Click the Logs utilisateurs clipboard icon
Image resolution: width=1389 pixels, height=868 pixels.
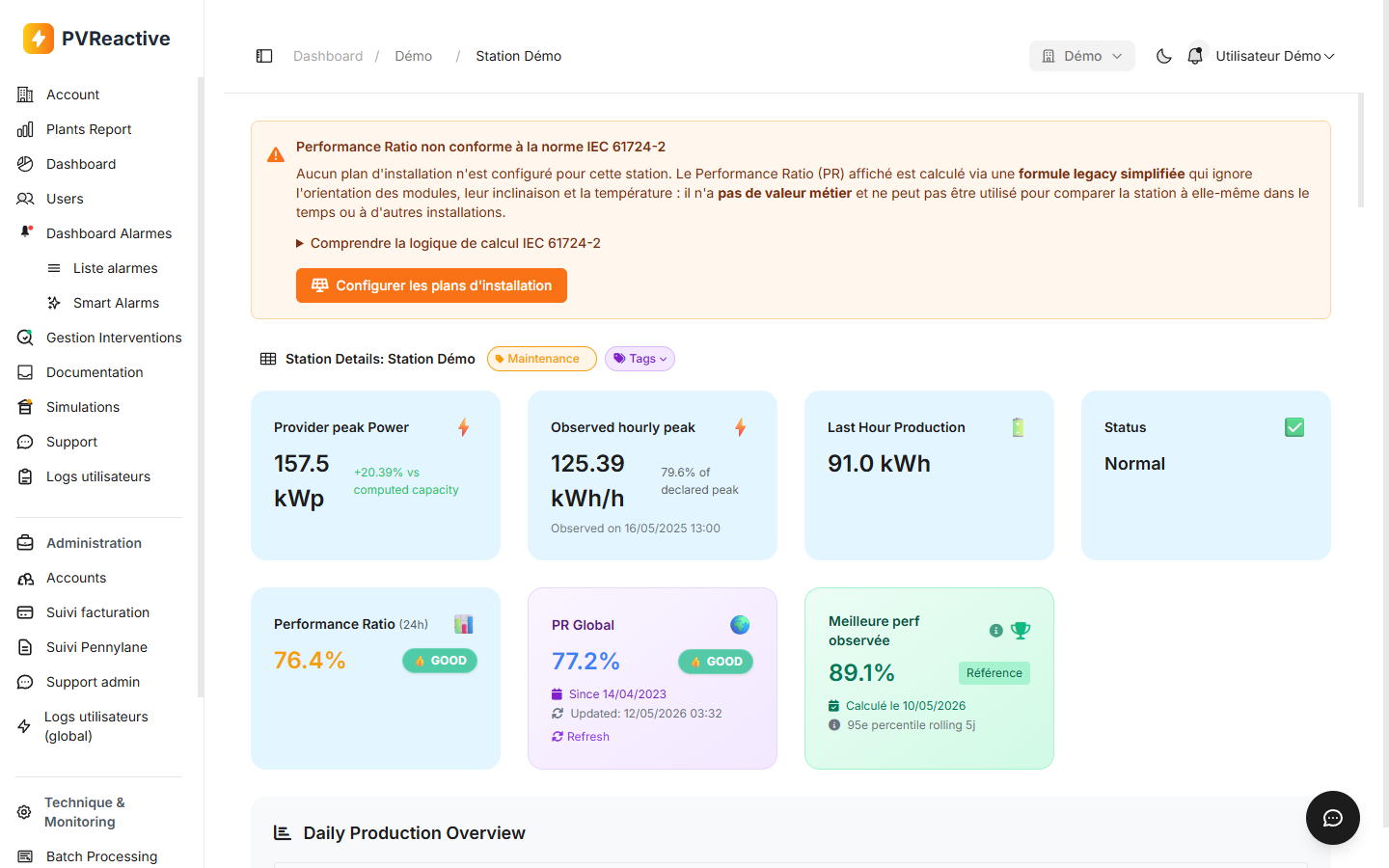(25, 476)
